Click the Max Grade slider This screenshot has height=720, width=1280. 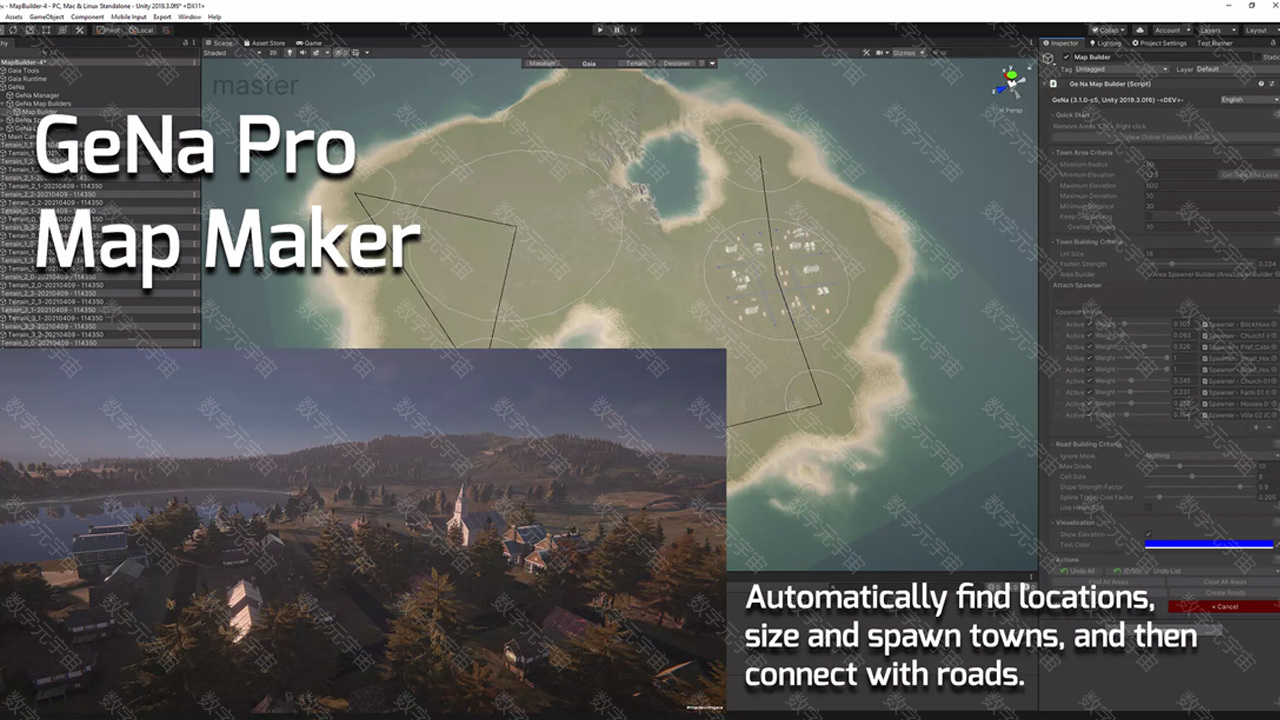pyautogui.click(x=1199, y=466)
